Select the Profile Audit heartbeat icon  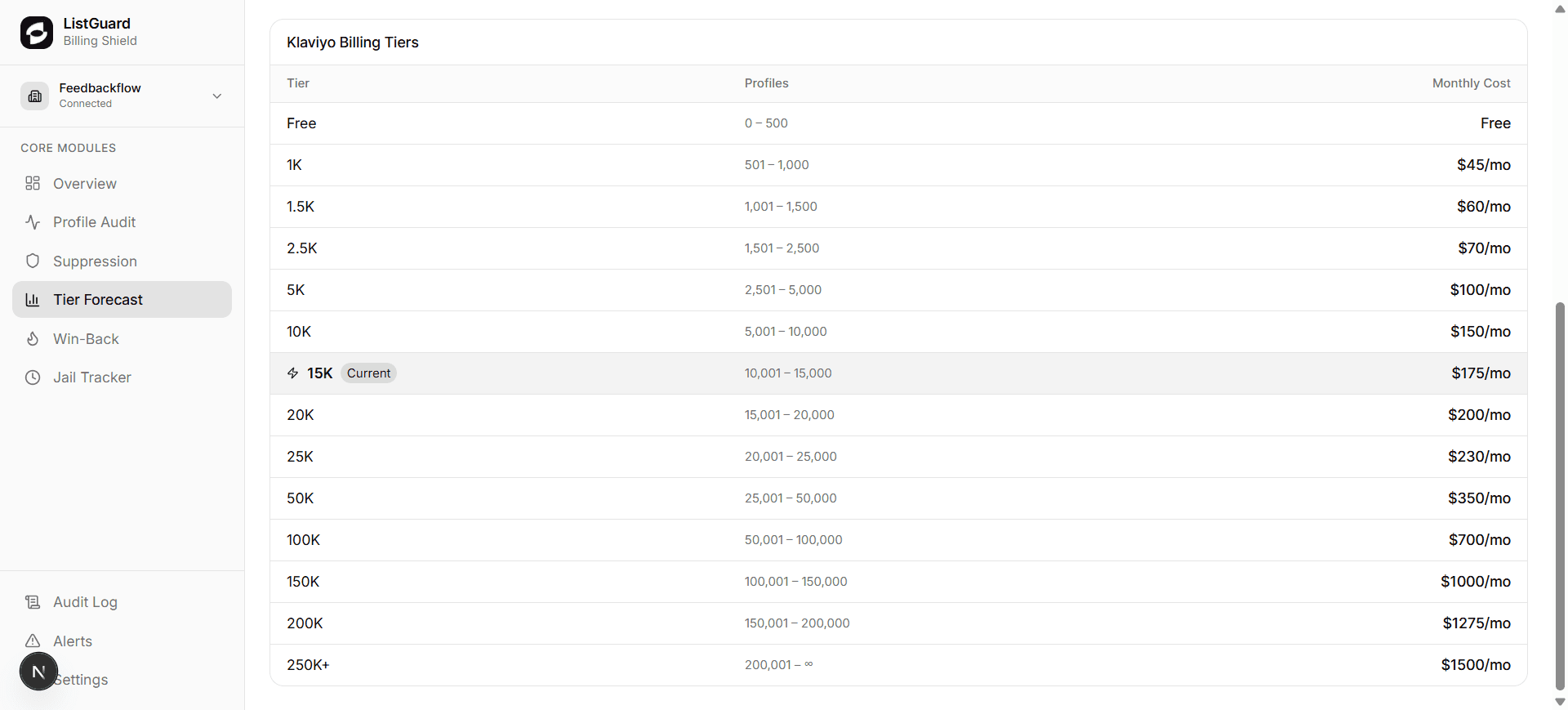click(x=33, y=221)
